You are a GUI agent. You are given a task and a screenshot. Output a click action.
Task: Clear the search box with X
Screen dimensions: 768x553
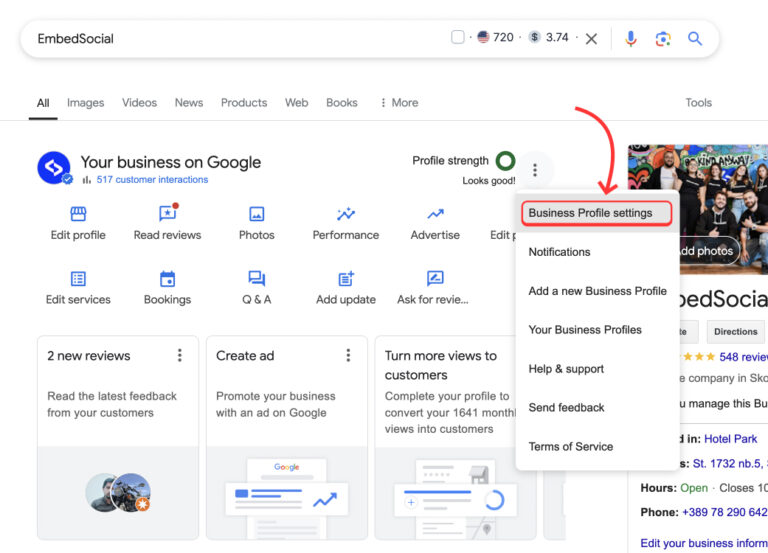(591, 39)
